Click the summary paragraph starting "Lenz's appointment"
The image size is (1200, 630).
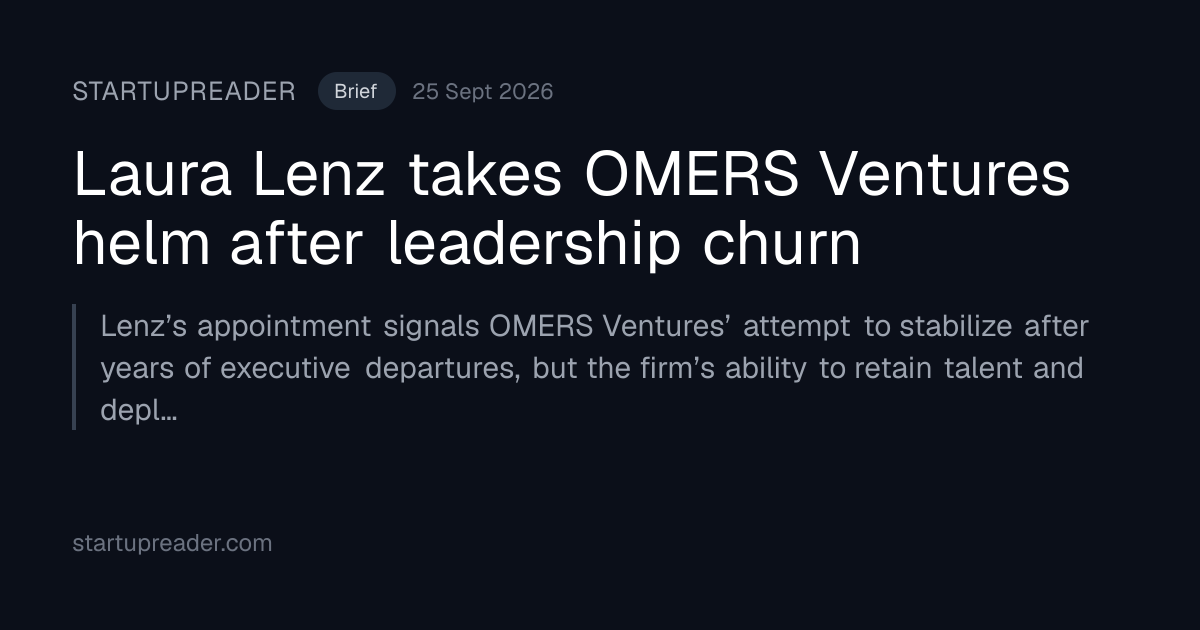pyautogui.click(x=594, y=368)
